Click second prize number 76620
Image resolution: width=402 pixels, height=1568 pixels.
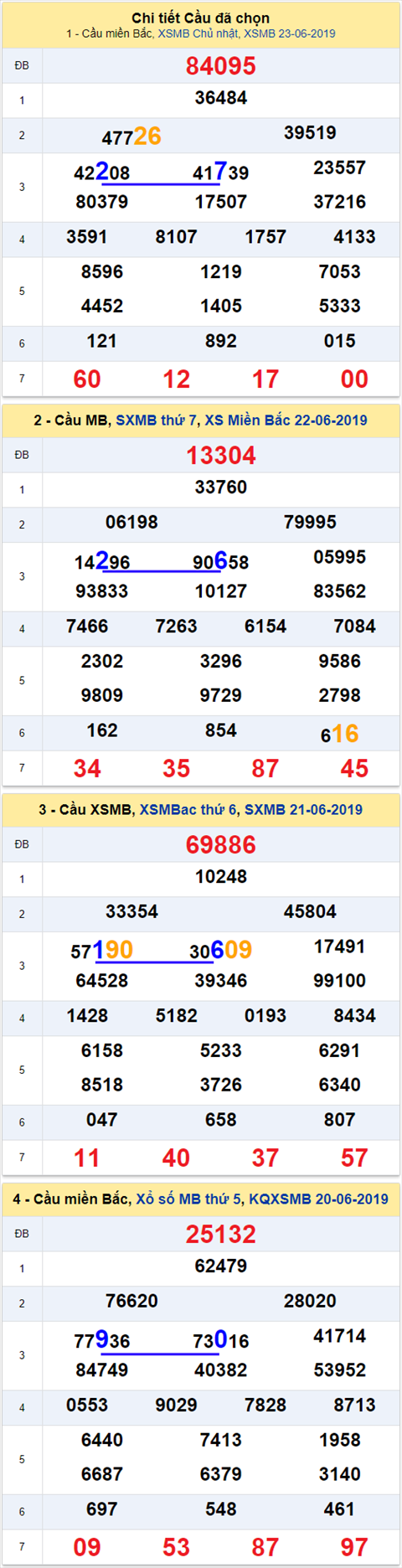[x=131, y=1302]
